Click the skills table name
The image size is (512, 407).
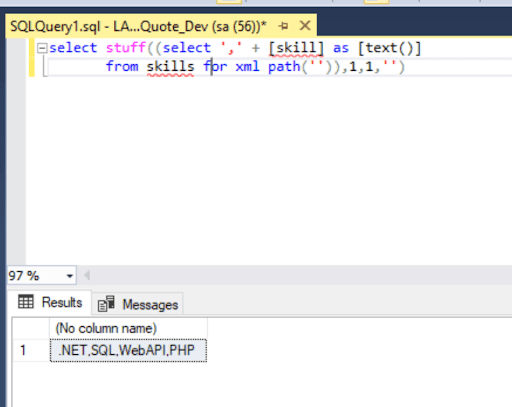pyautogui.click(x=170, y=67)
